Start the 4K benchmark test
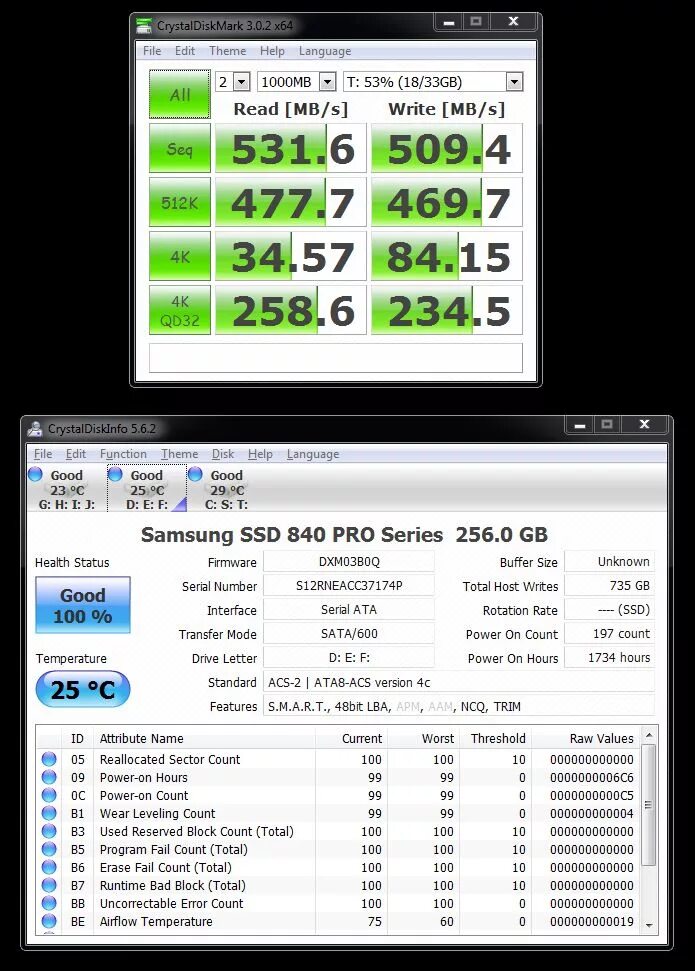 [x=180, y=256]
